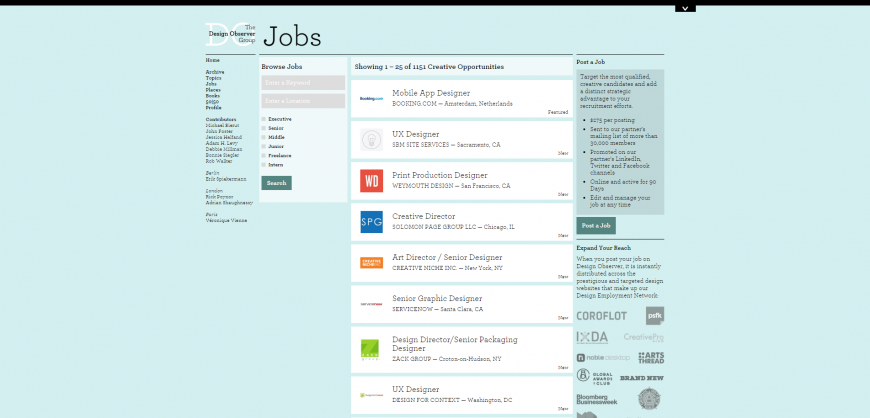Open the Global Awards Club logo
870x418 pixels.
pyautogui.click(x=594, y=377)
